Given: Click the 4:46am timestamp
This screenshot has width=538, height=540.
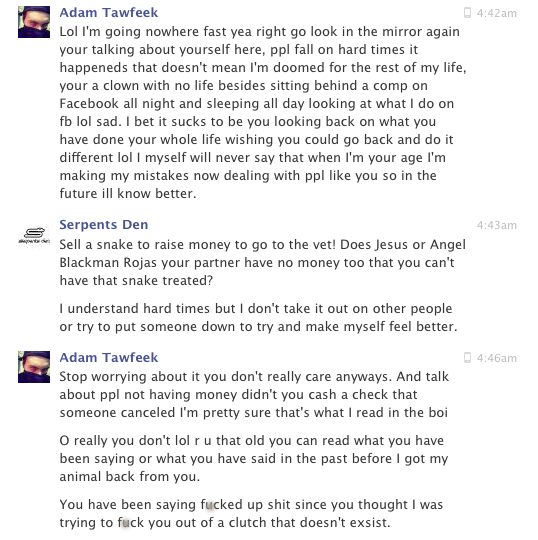Looking at the screenshot, I should [x=497, y=358].
